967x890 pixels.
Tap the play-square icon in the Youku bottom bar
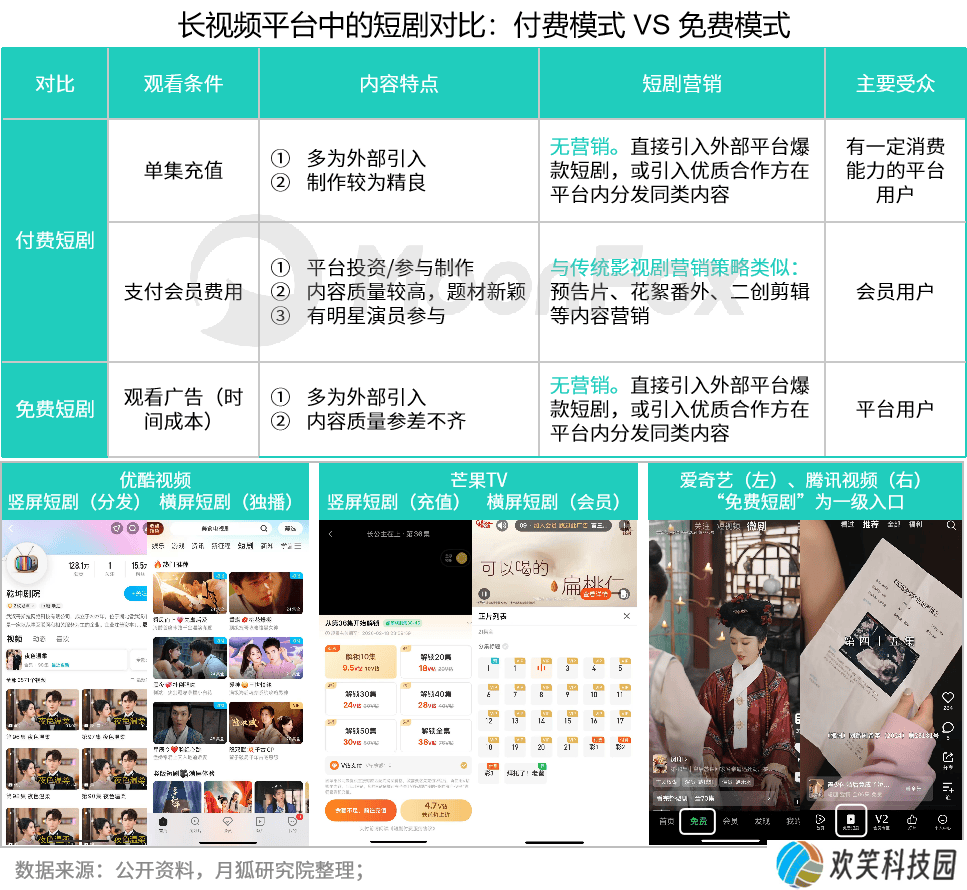(260, 822)
